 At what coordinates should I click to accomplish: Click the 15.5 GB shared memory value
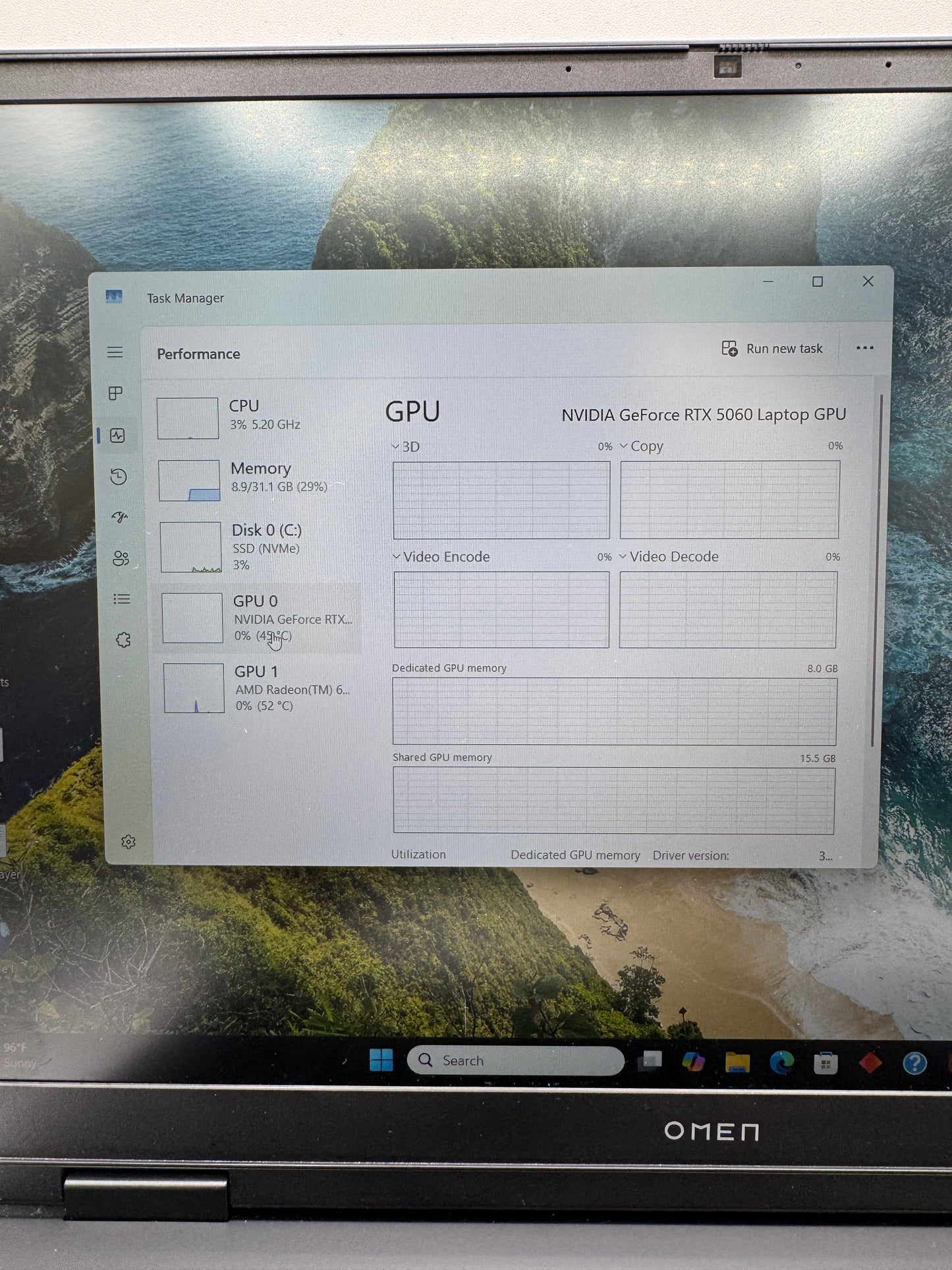pos(818,759)
